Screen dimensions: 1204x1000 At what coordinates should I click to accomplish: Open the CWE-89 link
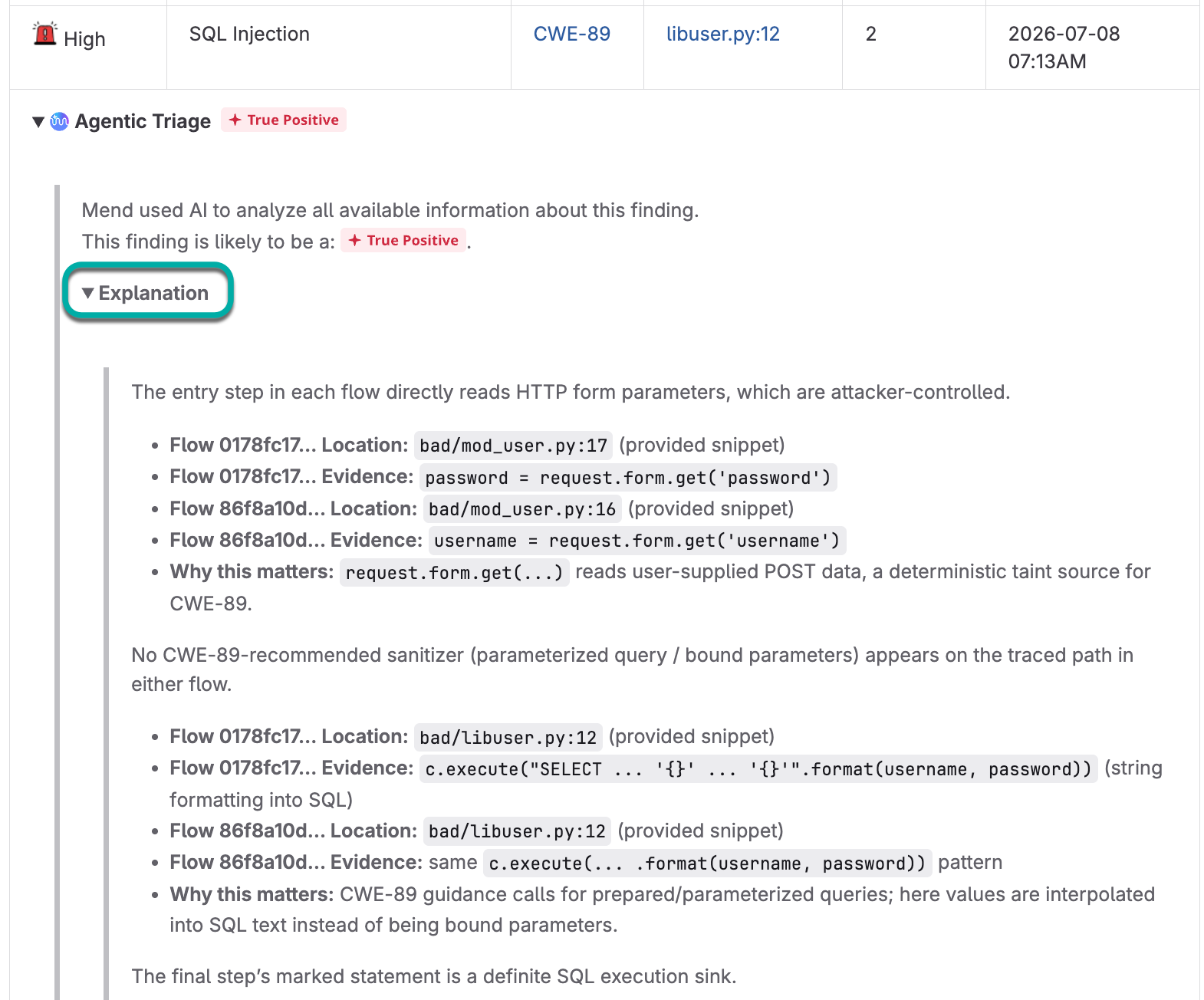[572, 34]
